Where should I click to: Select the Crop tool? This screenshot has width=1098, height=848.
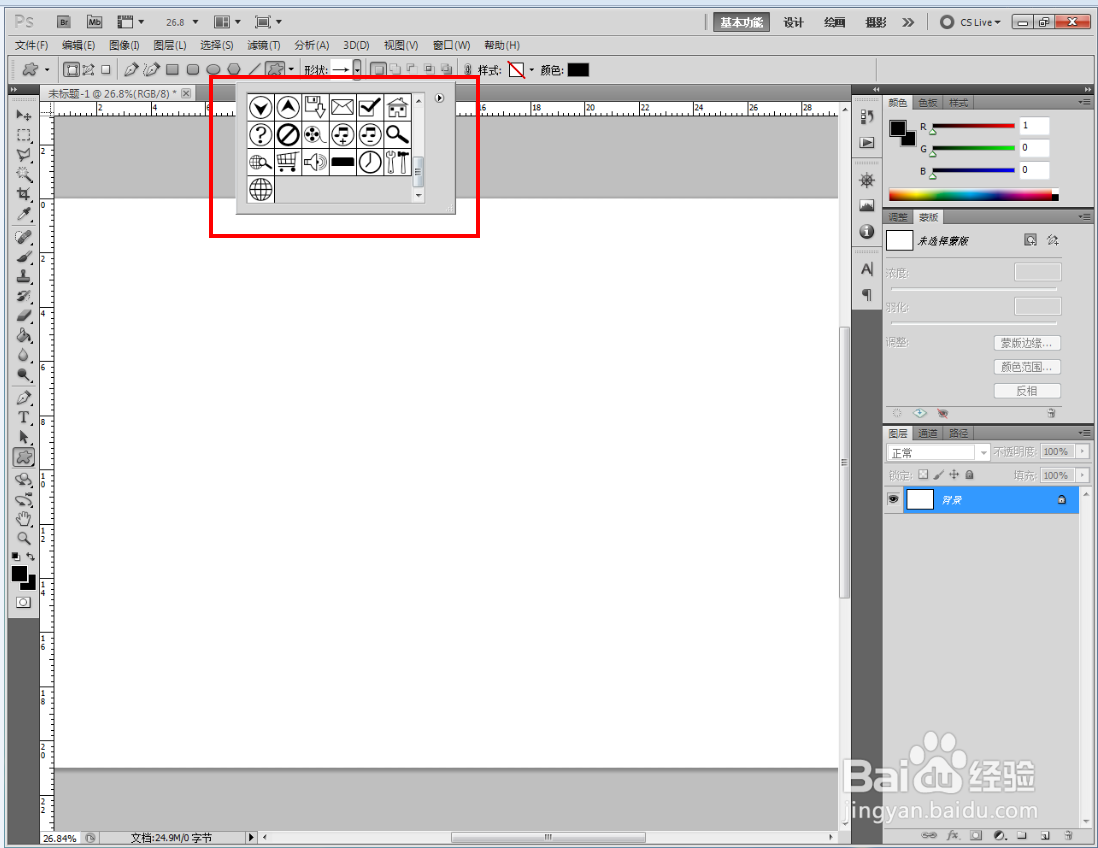coord(24,194)
